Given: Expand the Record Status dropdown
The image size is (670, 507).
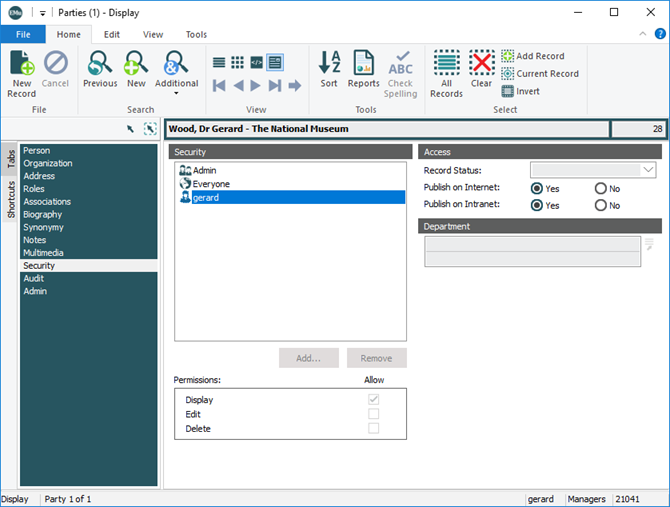Looking at the screenshot, I should (648, 171).
